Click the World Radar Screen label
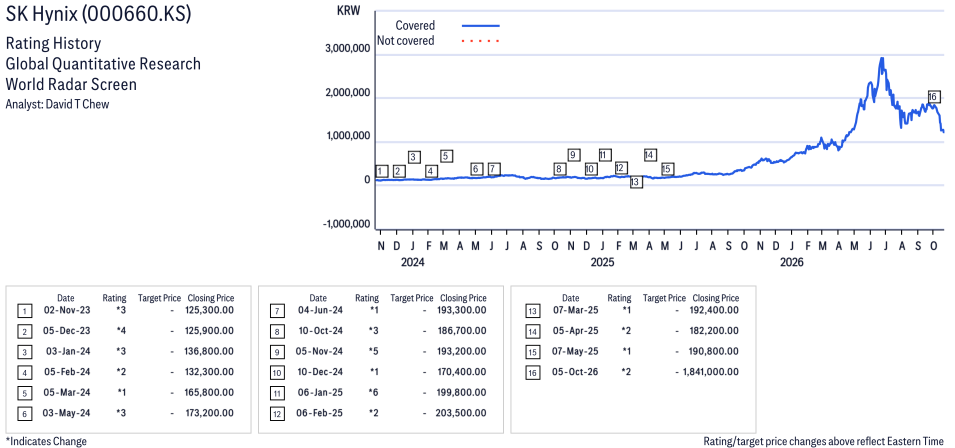Viewport: 955px width, 448px height. pyautogui.click(x=71, y=84)
